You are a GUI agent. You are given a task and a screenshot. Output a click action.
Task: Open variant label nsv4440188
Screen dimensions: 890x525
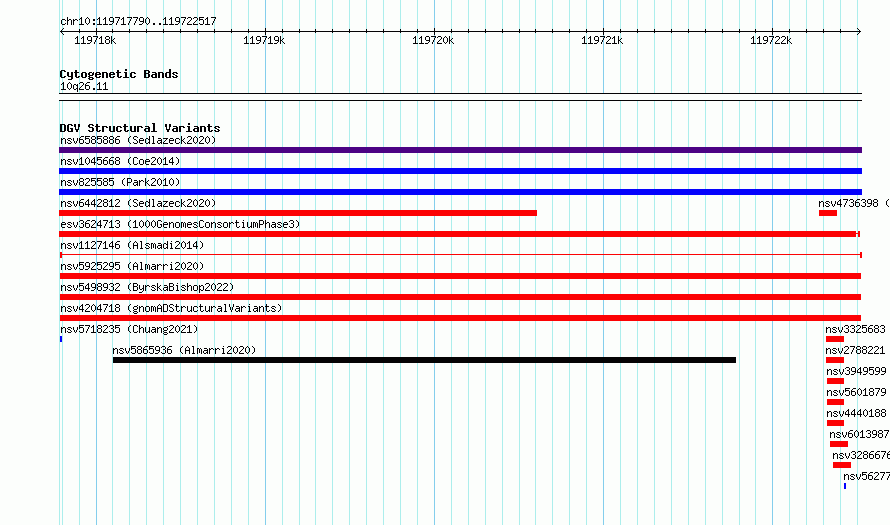[856, 413]
